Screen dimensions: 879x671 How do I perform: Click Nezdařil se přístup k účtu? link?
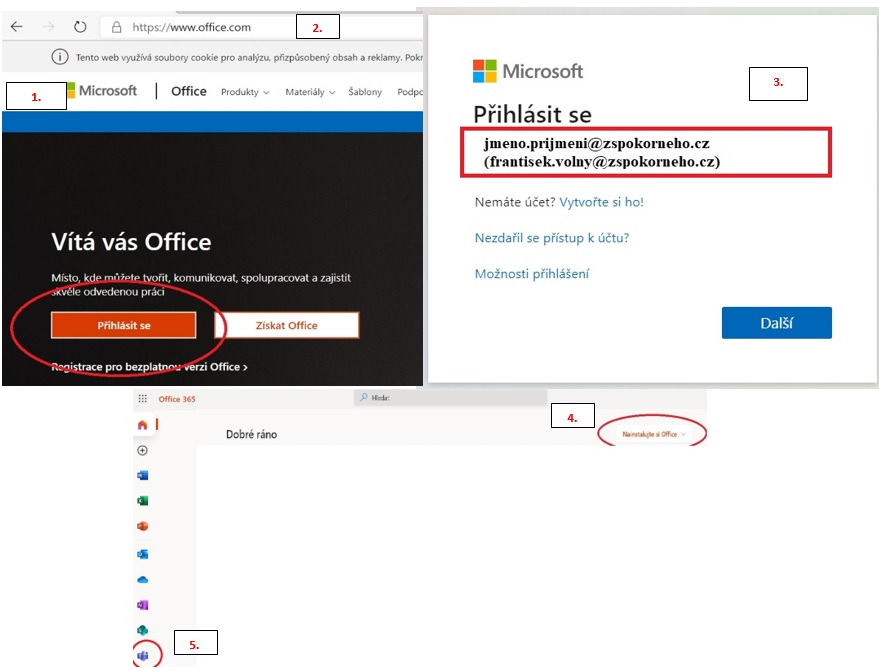pyautogui.click(x=552, y=238)
